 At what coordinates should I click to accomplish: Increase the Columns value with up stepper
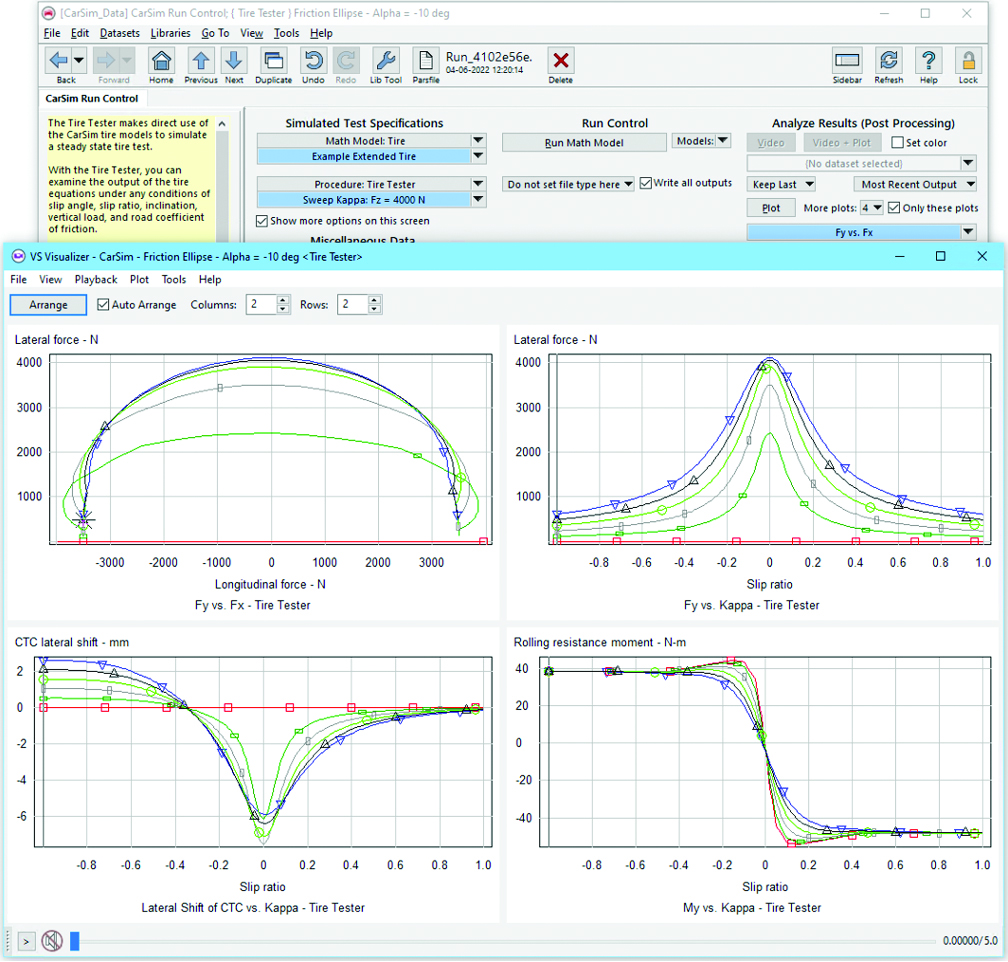[x=283, y=300]
